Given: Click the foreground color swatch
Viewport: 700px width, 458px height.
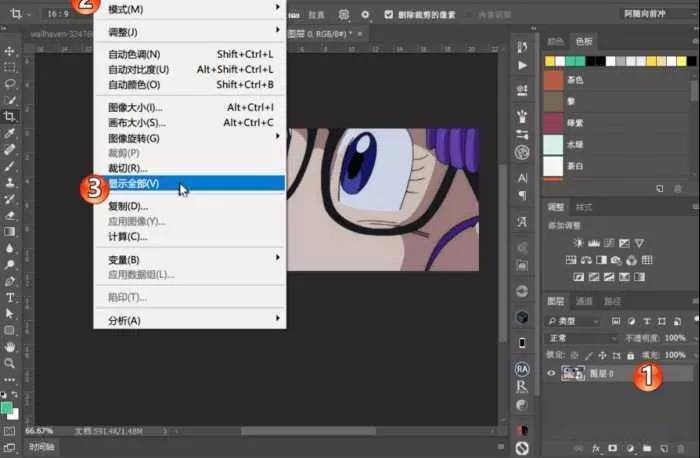Looking at the screenshot, I should tap(6, 408).
